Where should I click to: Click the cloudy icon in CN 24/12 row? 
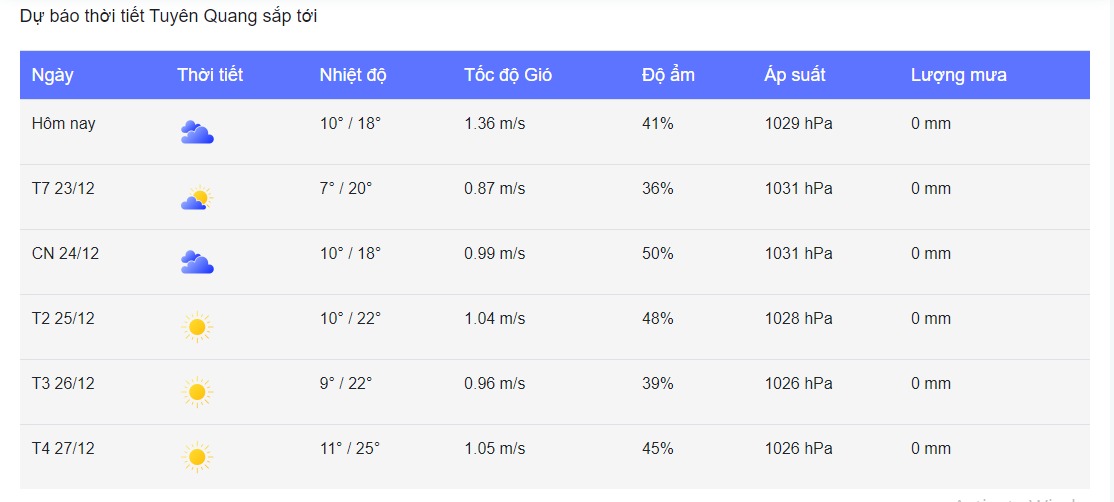(197, 262)
